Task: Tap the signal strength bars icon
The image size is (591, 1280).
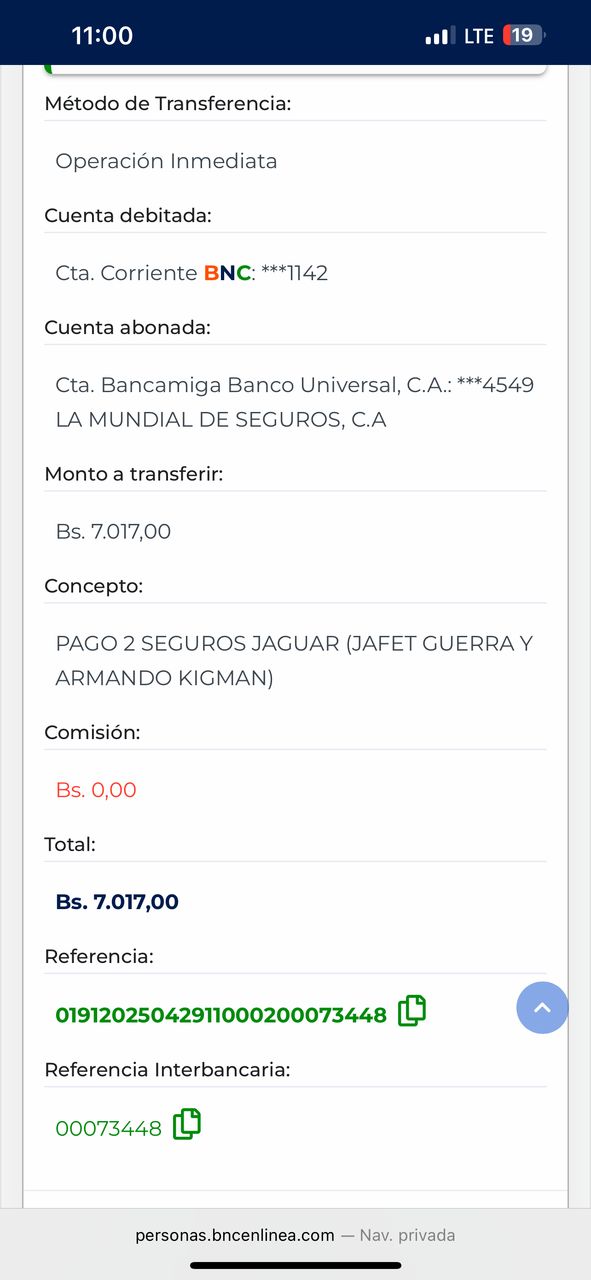Action: [440, 36]
